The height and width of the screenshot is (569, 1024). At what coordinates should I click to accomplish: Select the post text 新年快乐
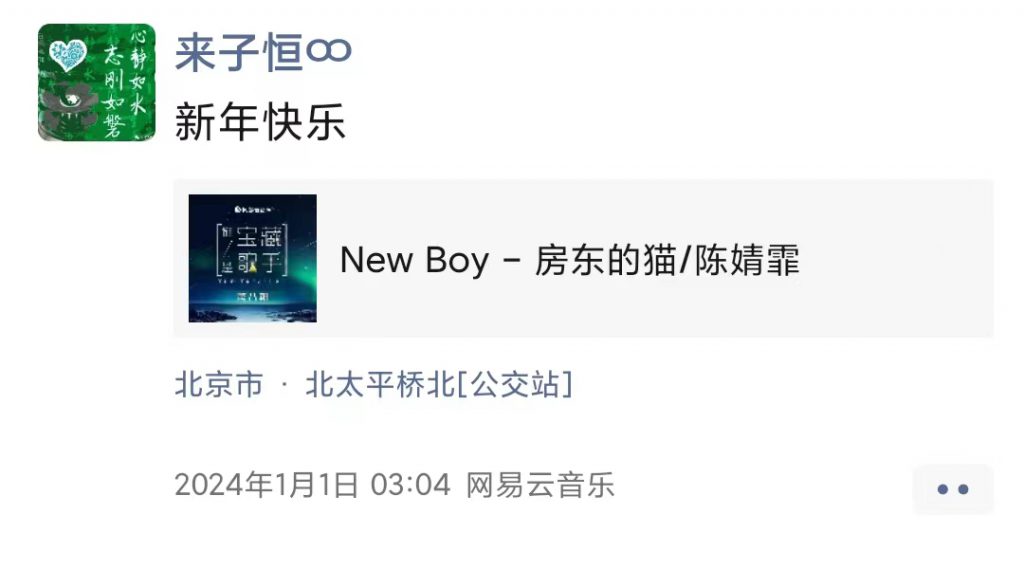[x=260, y=122]
